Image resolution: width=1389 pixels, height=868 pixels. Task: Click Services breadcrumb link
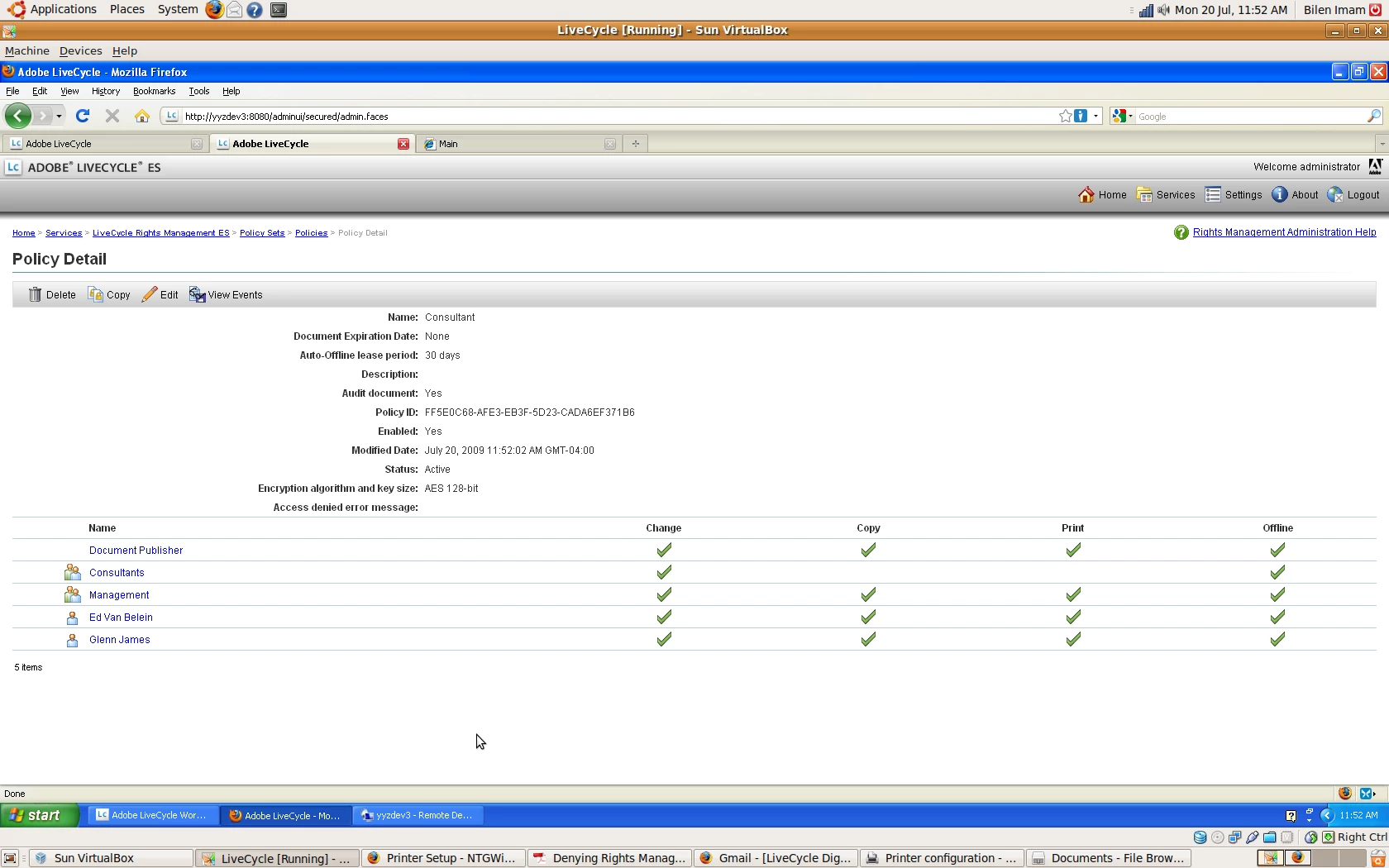[x=64, y=233]
